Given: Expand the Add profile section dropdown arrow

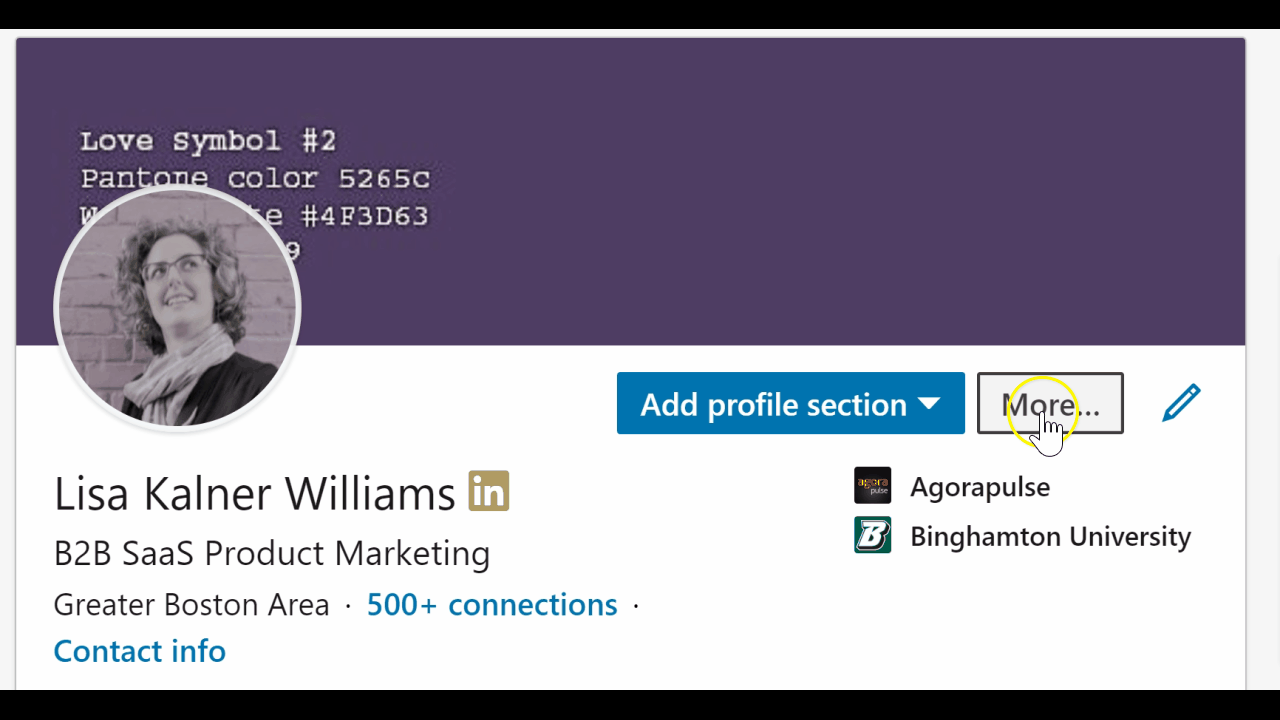Looking at the screenshot, I should point(929,404).
